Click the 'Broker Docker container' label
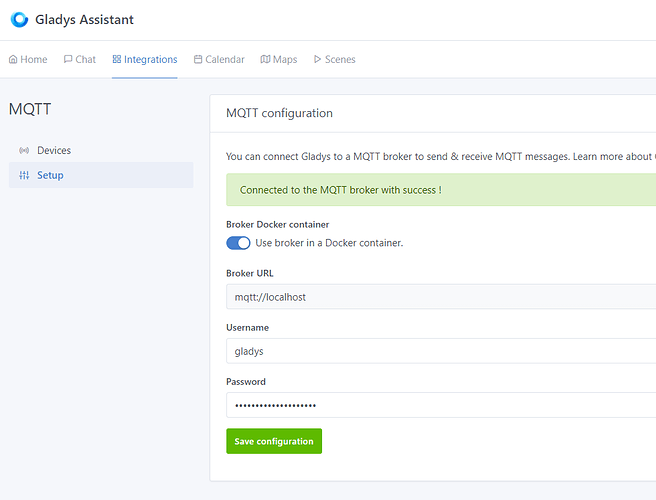Screen dimensions: 656x500 coord(278,225)
